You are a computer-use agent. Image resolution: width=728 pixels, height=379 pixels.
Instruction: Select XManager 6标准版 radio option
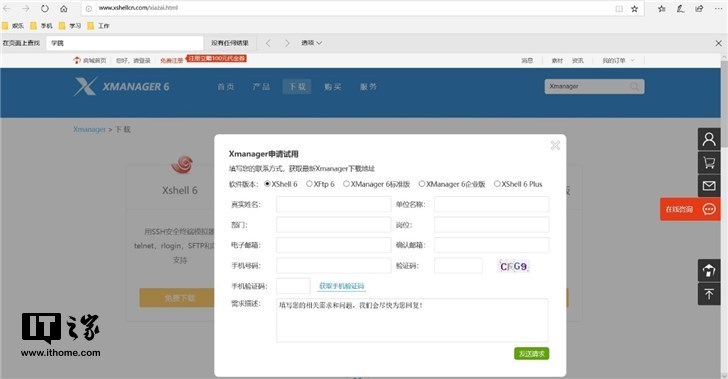pos(346,184)
